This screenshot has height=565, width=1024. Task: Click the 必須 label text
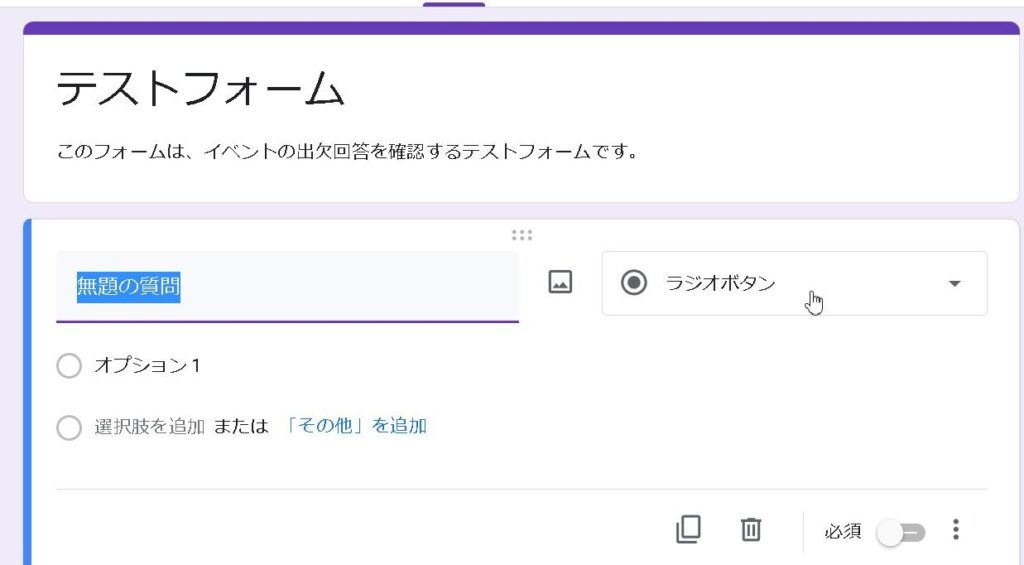pyautogui.click(x=842, y=532)
